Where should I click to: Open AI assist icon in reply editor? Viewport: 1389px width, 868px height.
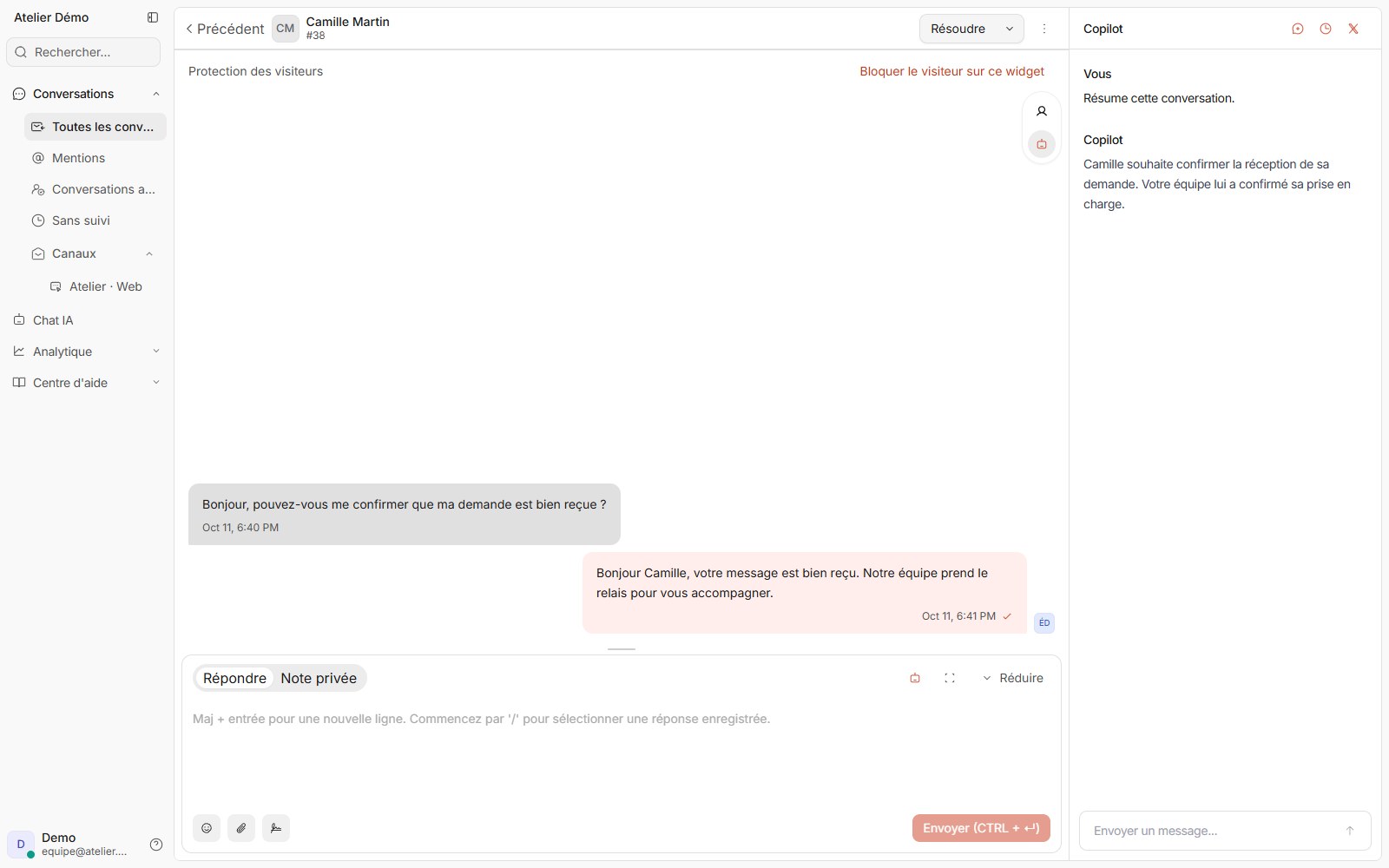click(915, 678)
